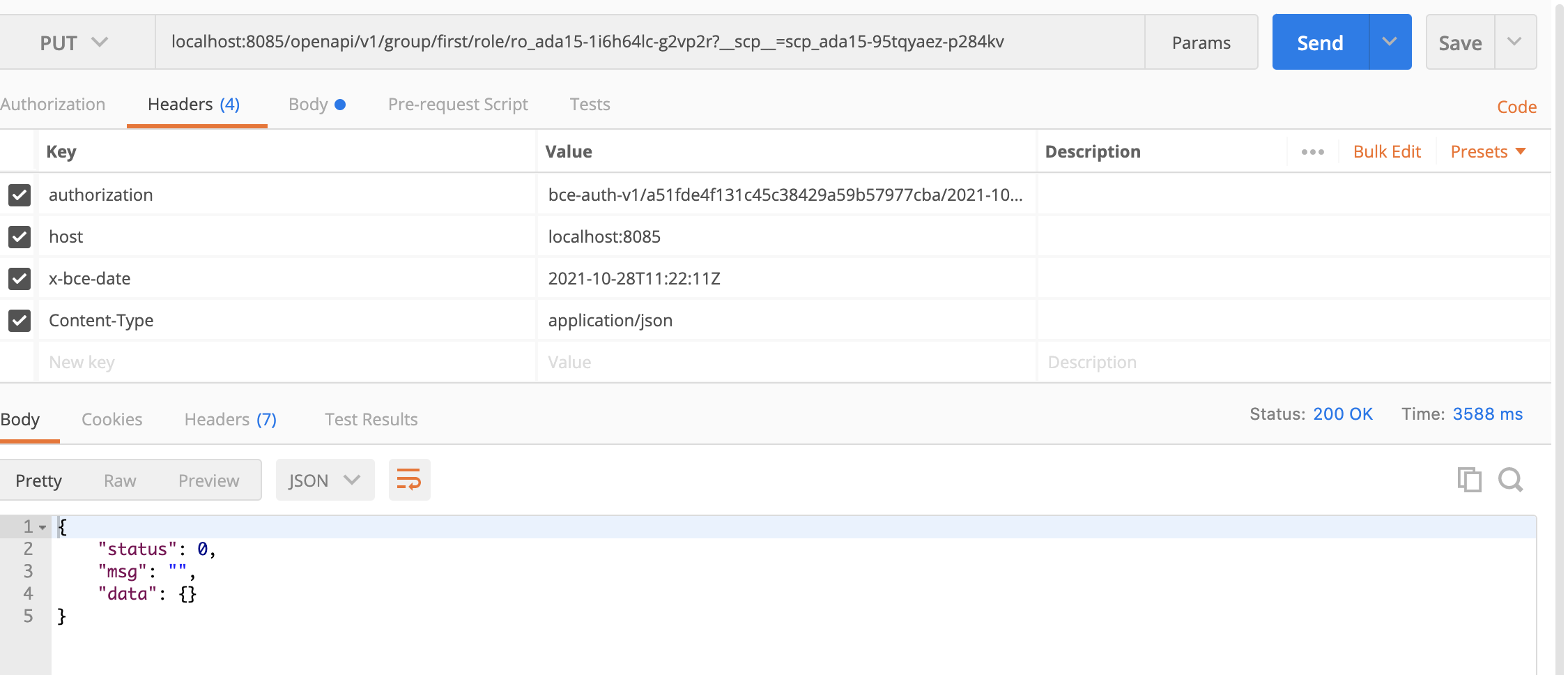Image resolution: width=1568 pixels, height=675 pixels.
Task: Expand the Send button dropdown arrow
Action: click(x=1390, y=43)
